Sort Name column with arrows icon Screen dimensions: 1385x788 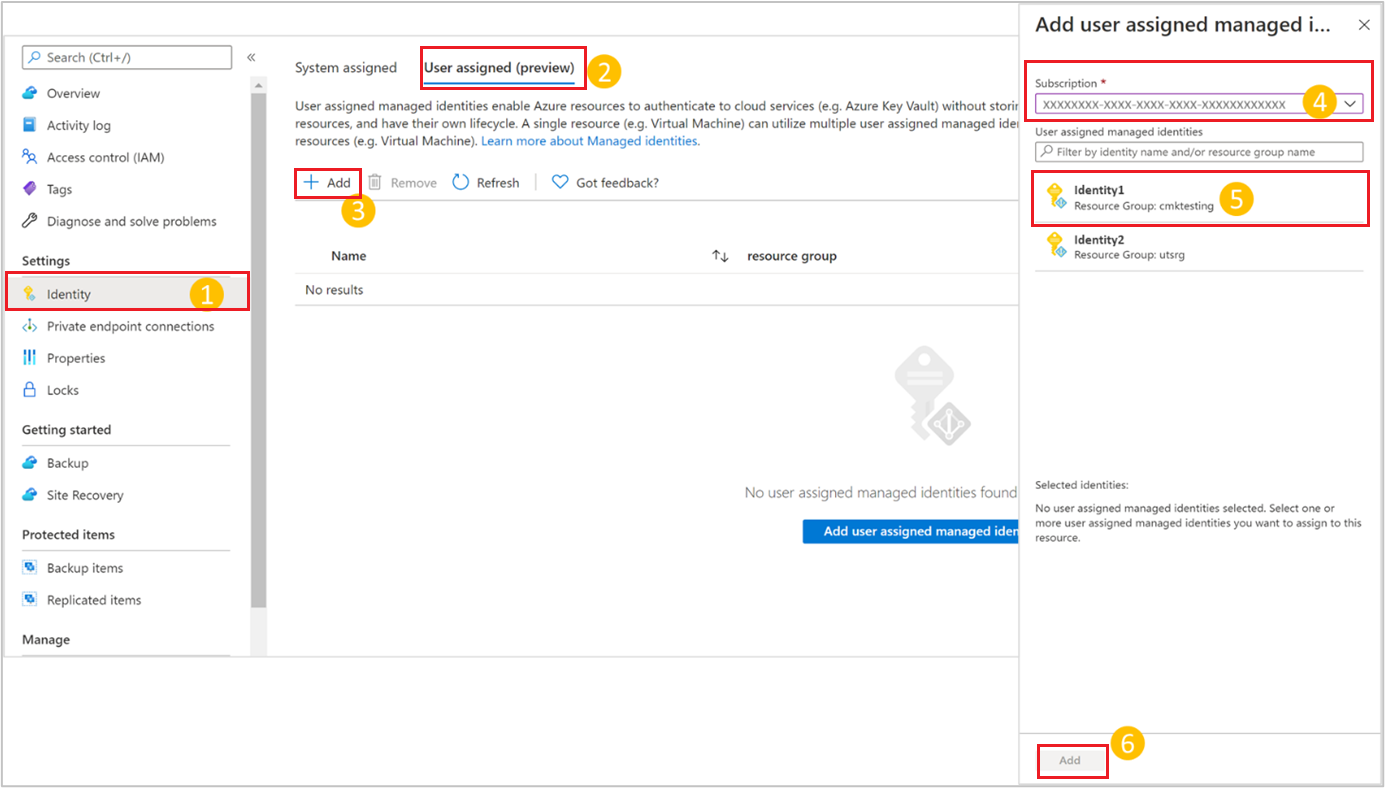(720, 256)
